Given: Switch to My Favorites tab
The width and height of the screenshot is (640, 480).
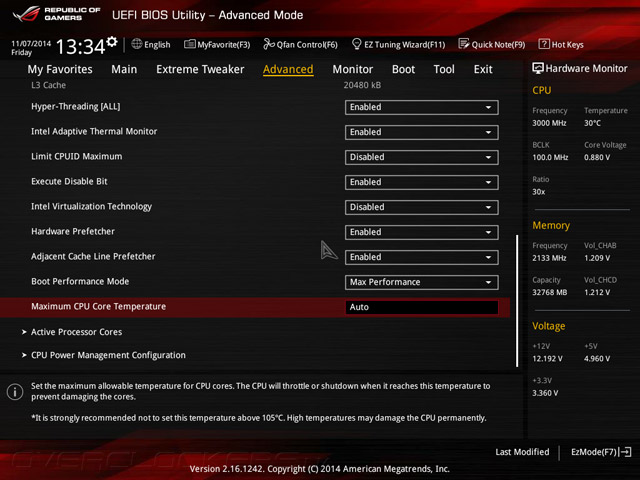Looking at the screenshot, I should pos(60,69).
